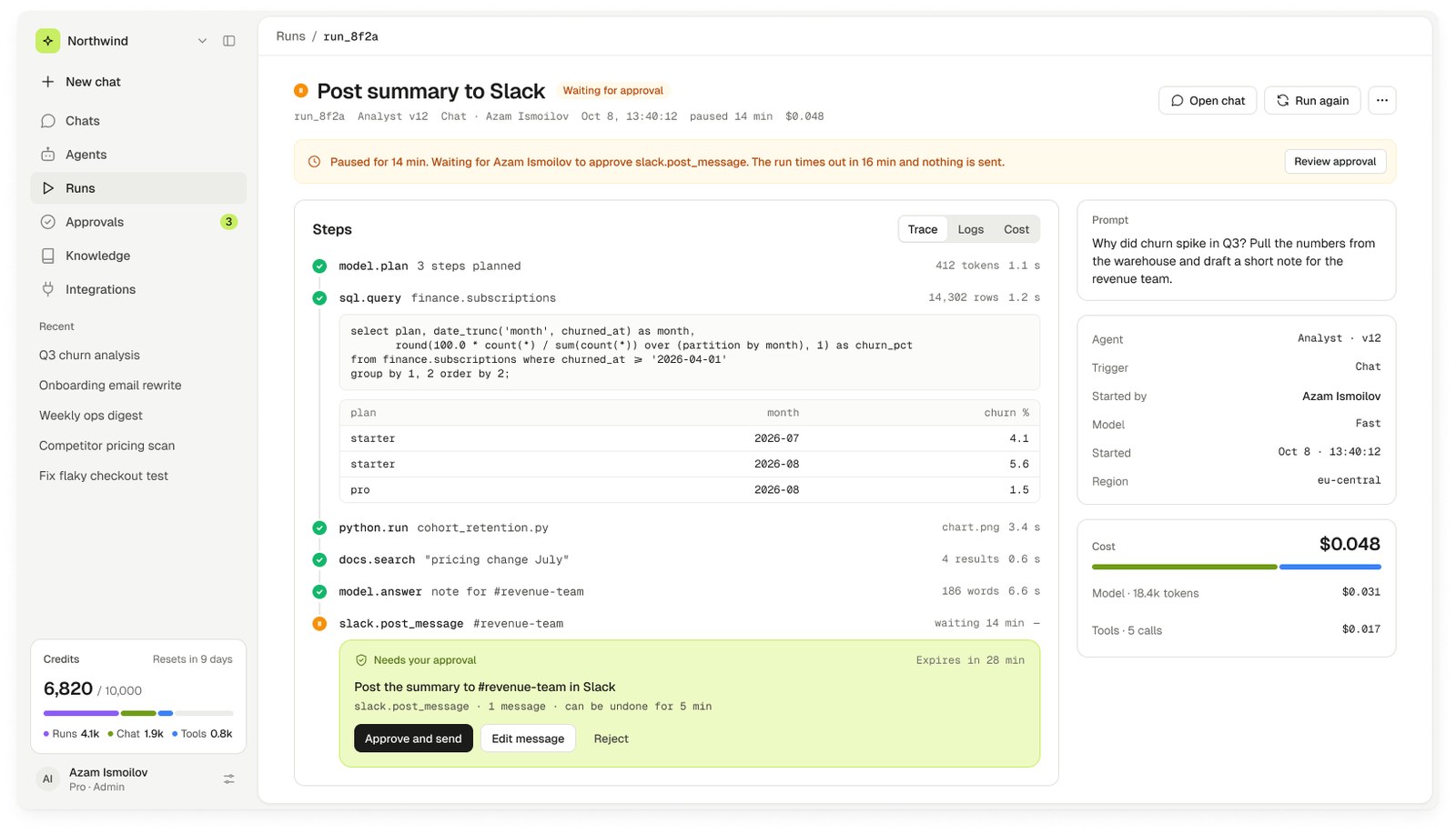Open Chats via its speech bubble icon

click(47, 121)
